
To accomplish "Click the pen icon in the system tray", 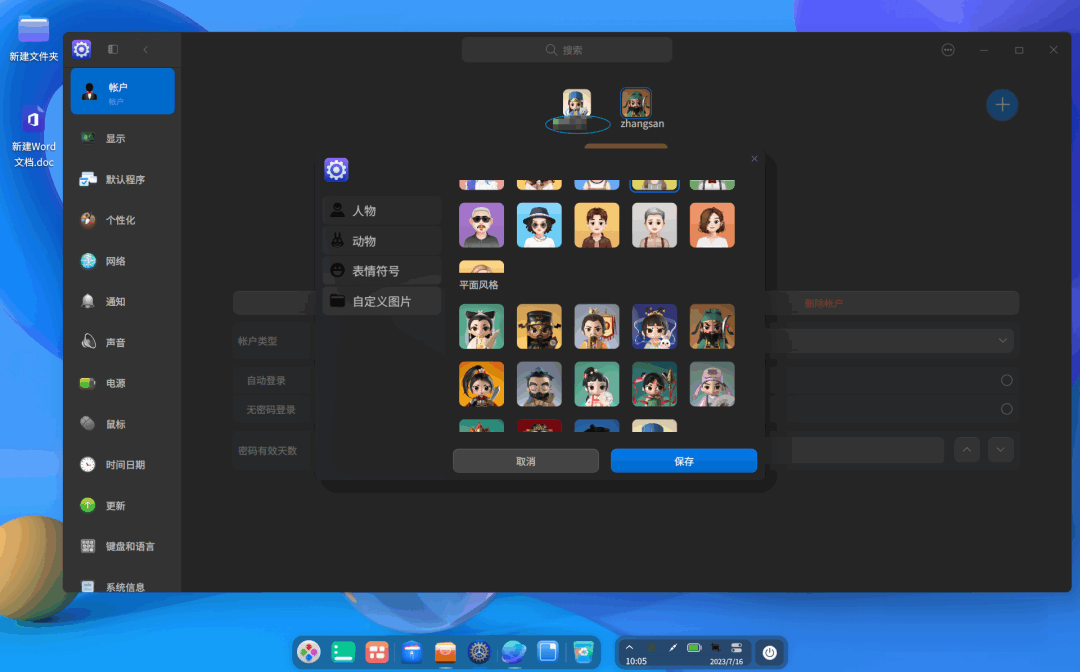I will click(x=673, y=647).
